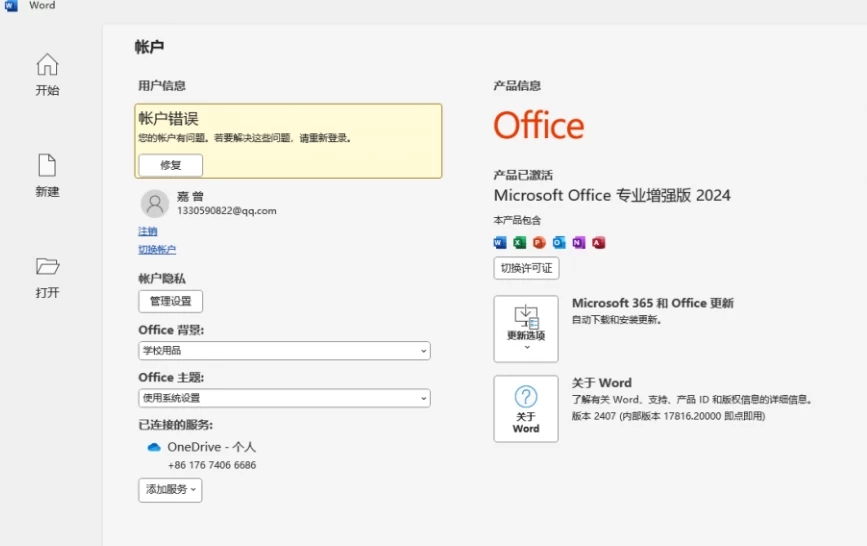Click the PowerPoint product icon
Viewport: 867px width, 546px height.
coord(539,242)
